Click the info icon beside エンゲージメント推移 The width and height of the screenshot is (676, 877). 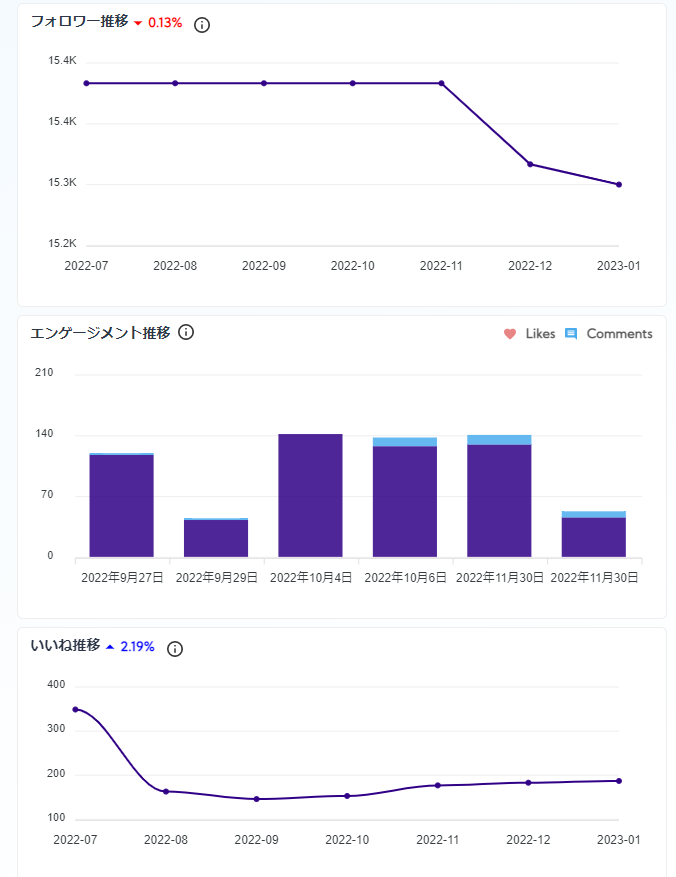[x=186, y=332]
